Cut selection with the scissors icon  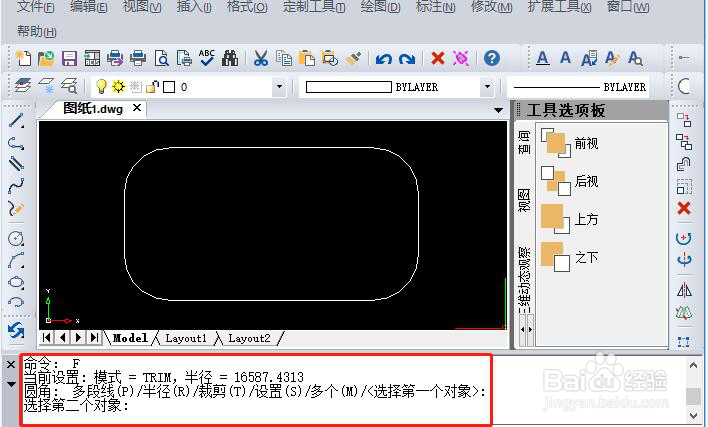click(261, 58)
